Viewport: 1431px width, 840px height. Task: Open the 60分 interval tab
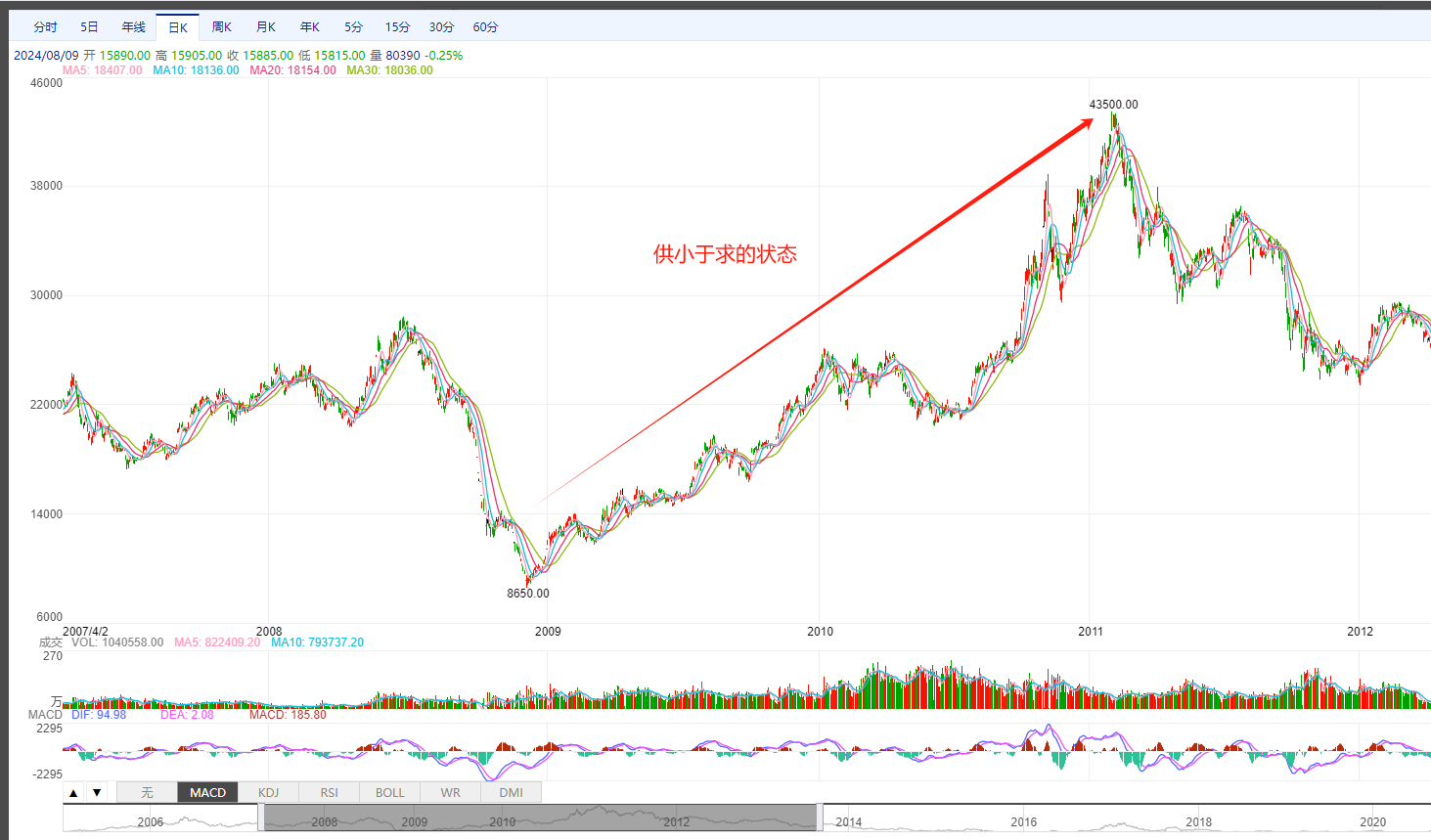(485, 27)
